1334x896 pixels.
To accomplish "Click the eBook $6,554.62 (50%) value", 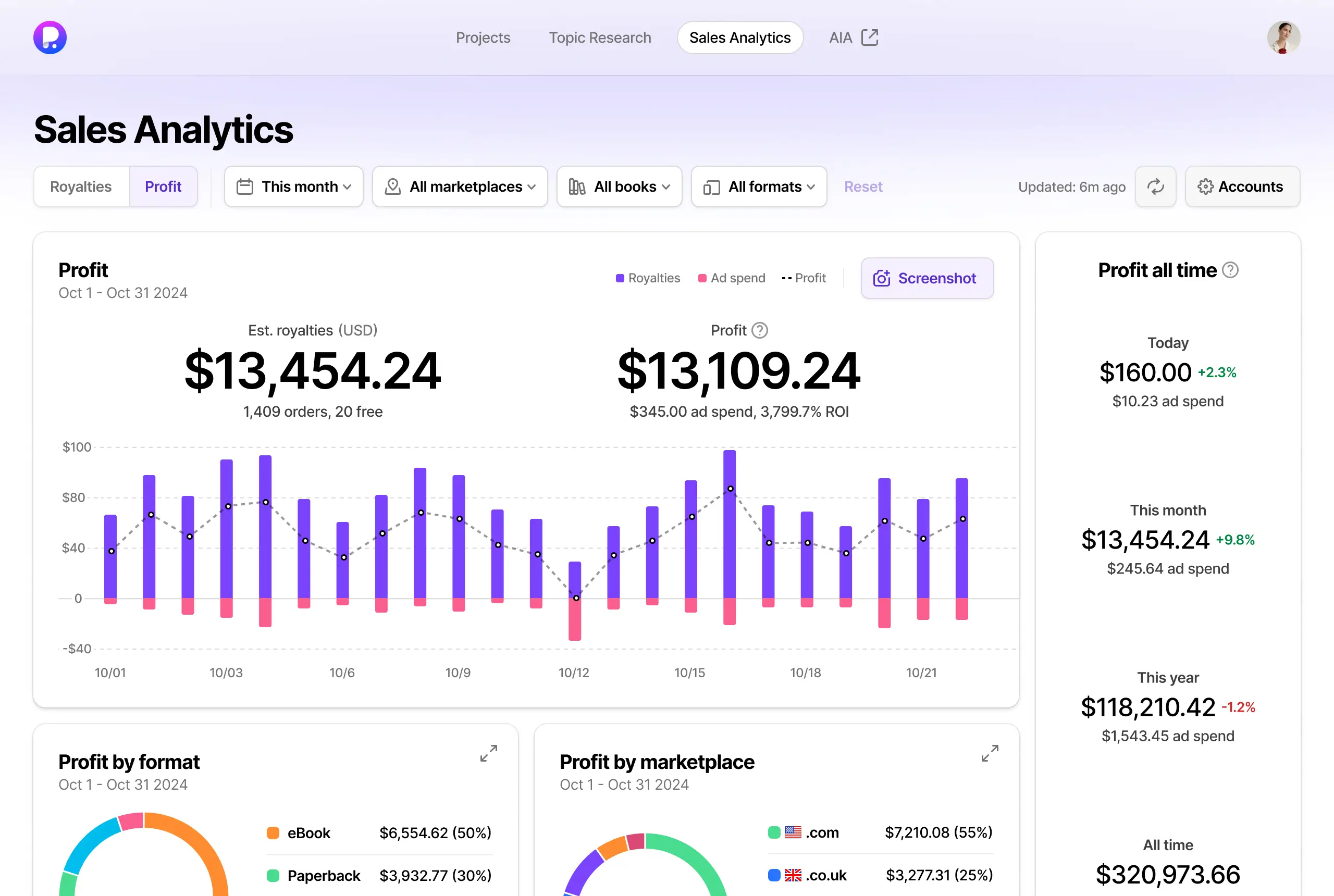I will pos(436,833).
